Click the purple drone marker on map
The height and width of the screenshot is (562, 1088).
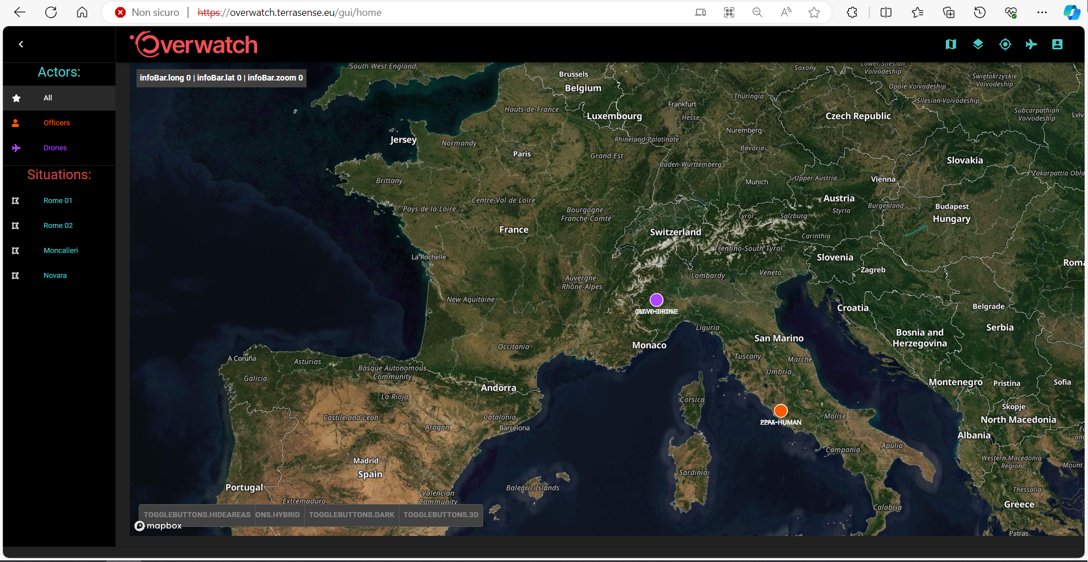click(x=656, y=300)
